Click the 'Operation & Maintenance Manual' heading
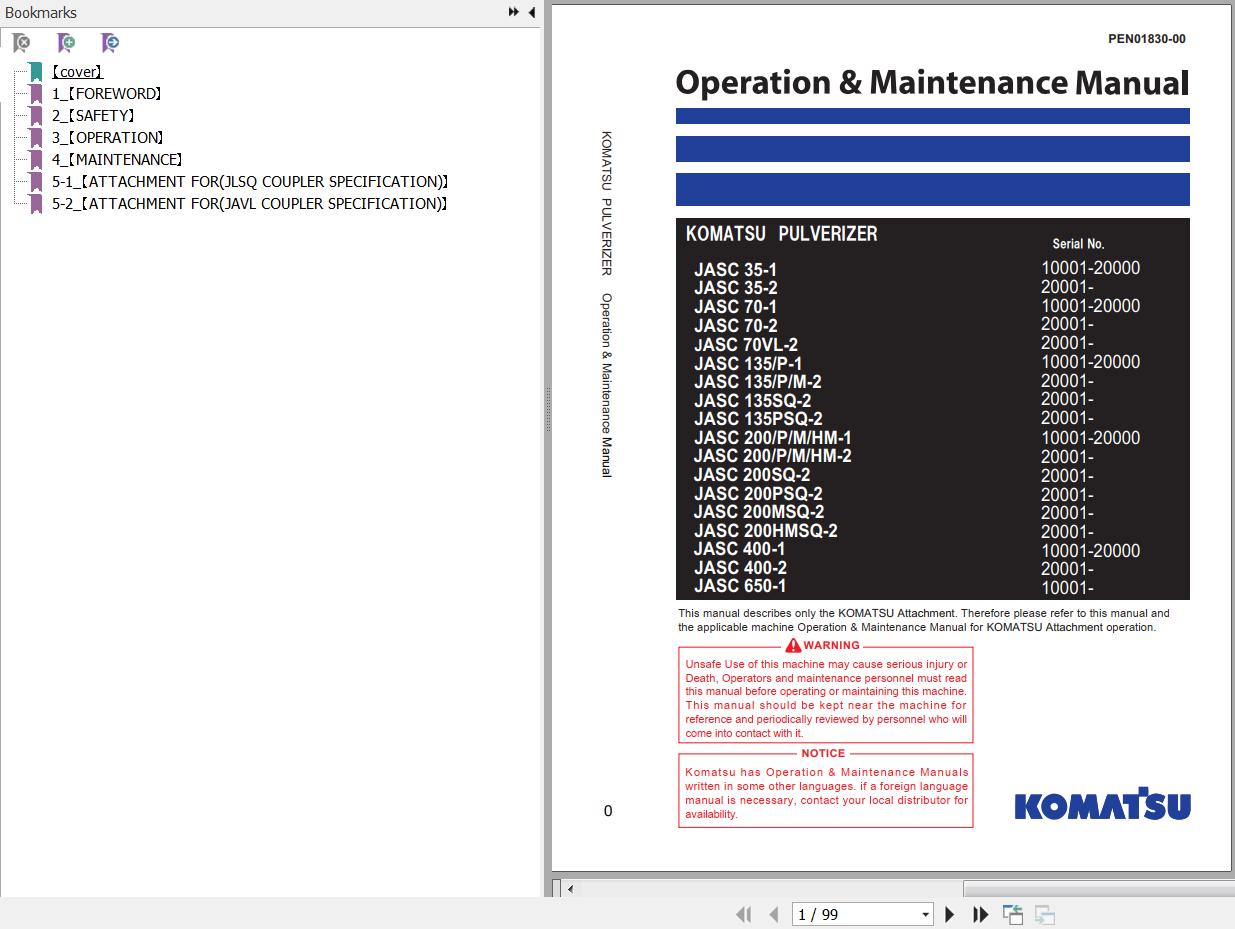The image size is (1235, 929). click(x=932, y=82)
